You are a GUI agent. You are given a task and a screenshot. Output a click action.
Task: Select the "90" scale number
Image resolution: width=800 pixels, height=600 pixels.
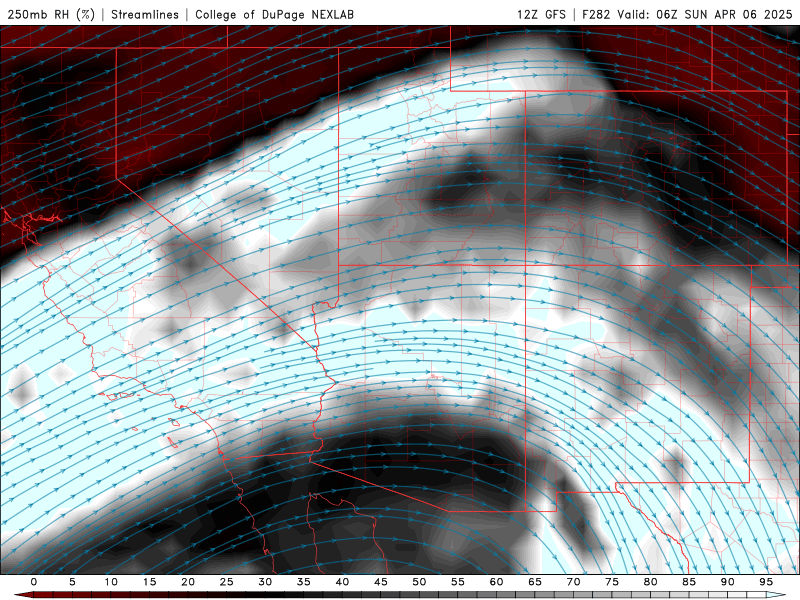[x=727, y=582]
